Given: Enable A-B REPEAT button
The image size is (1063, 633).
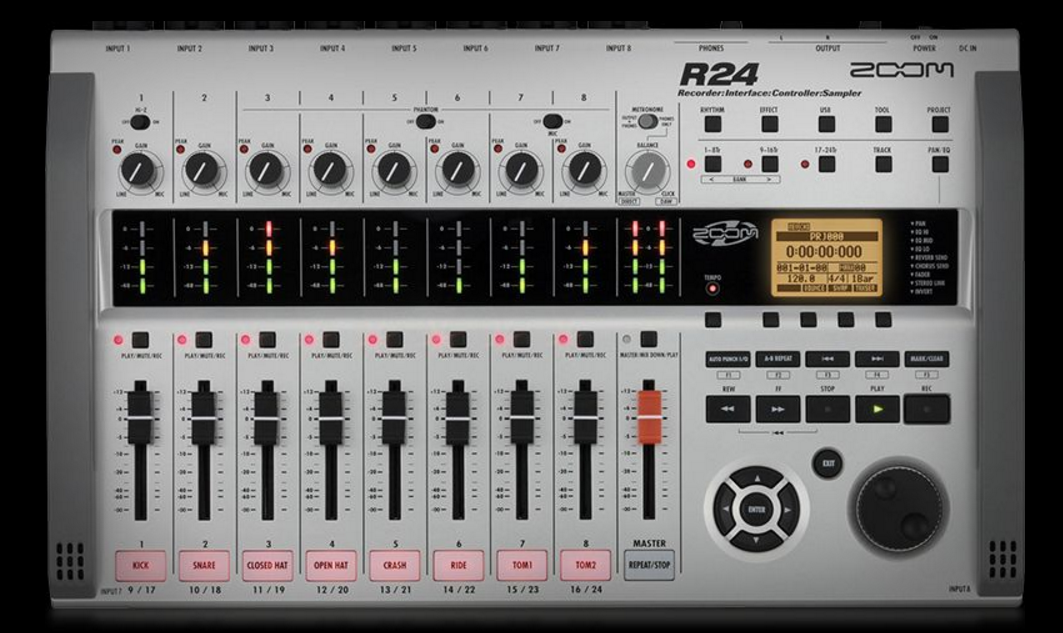Looking at the screenshot, I should pos(778,359).
